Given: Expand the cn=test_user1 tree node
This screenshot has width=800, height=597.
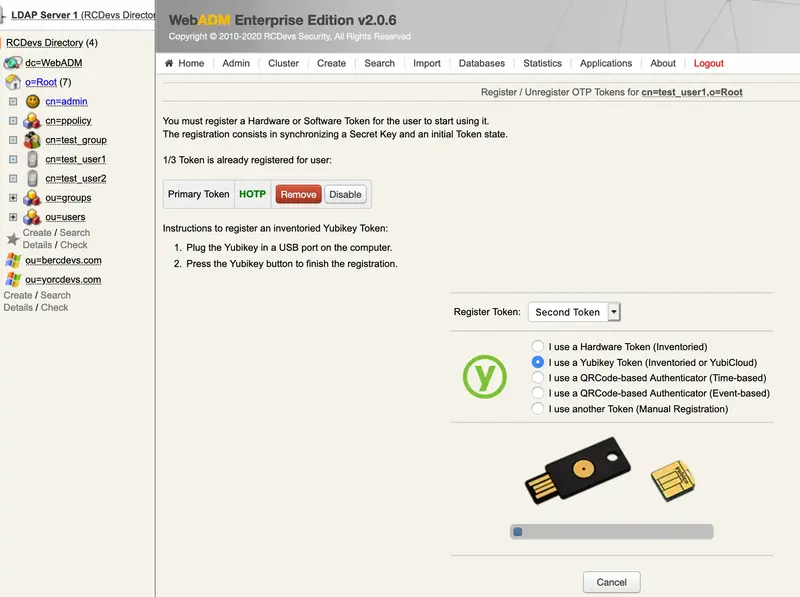Looking at the screenshot, I should pyautogui.click(x=13, y=159).
